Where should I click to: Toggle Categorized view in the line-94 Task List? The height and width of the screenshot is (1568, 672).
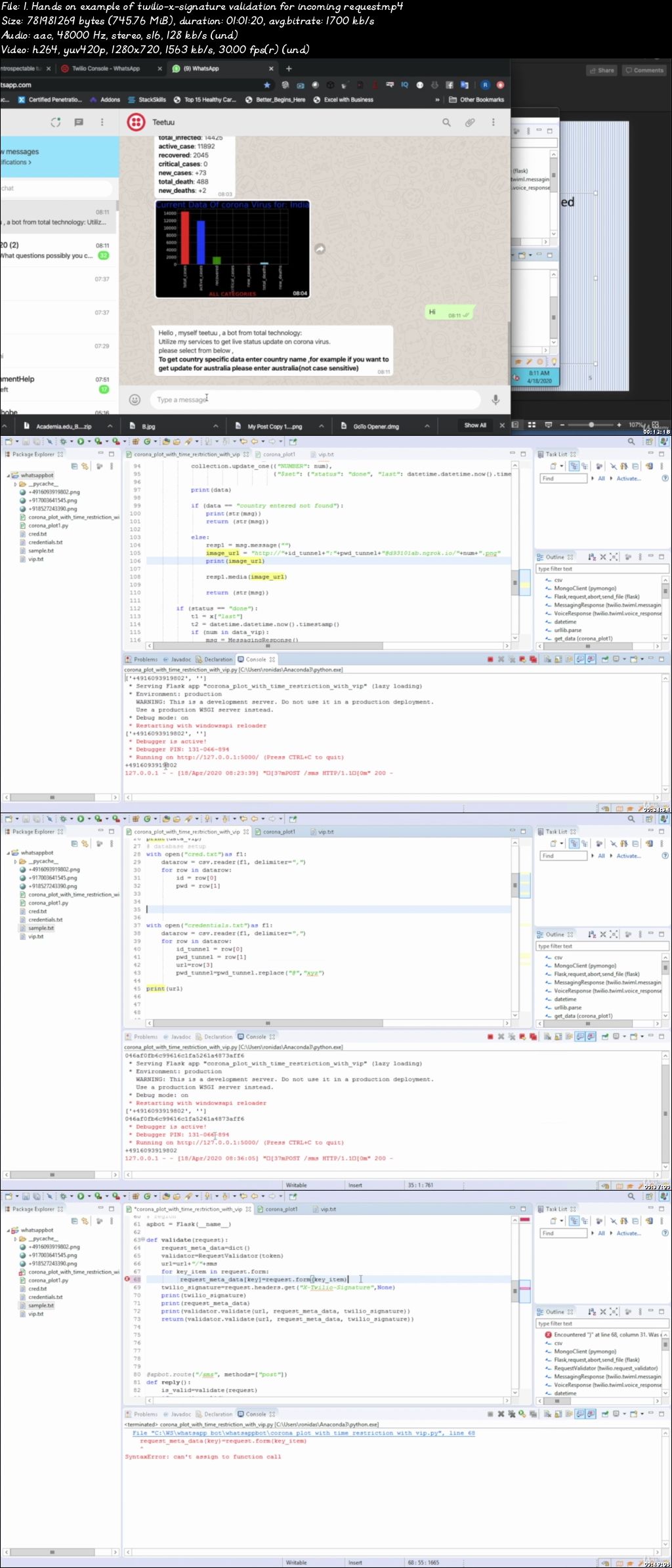coord(574,467)
